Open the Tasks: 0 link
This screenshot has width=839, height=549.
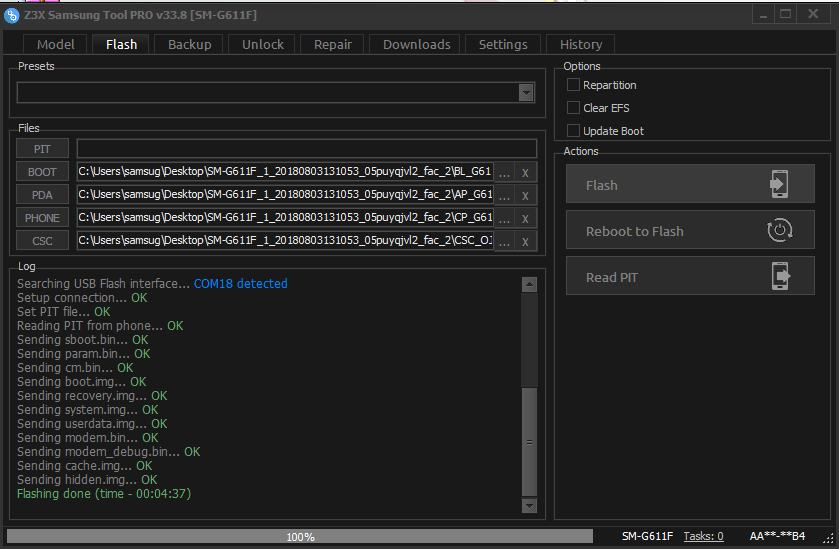pyautogui.click(x=703, y=536)
